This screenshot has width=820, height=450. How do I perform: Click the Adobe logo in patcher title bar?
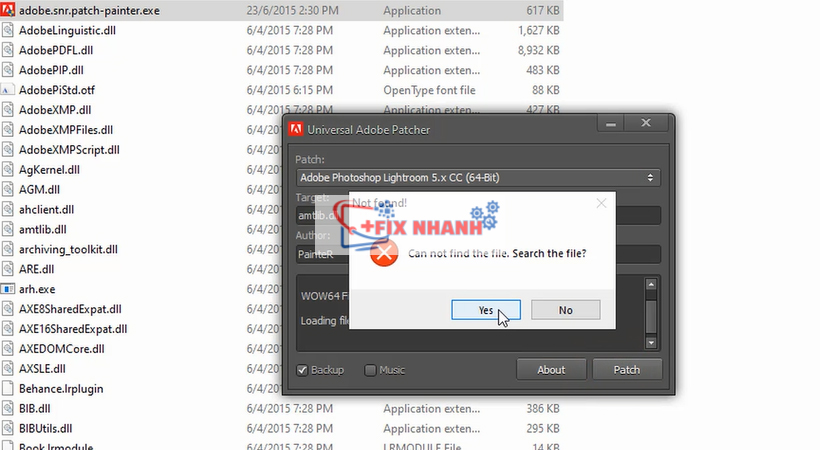pos(296,129)
